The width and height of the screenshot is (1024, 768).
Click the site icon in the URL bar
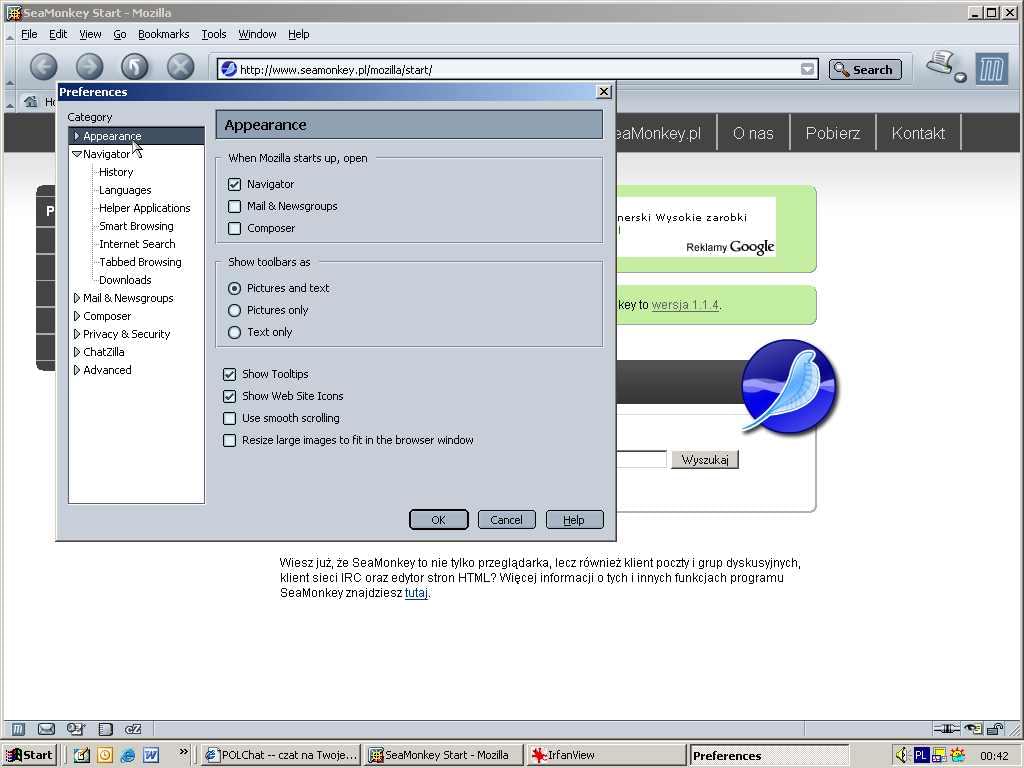[229, 69]
